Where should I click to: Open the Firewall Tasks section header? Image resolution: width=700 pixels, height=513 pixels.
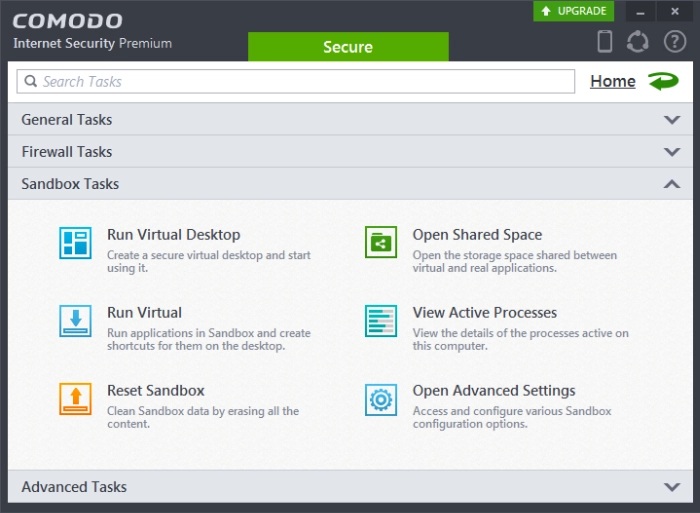tap(350, 151)
